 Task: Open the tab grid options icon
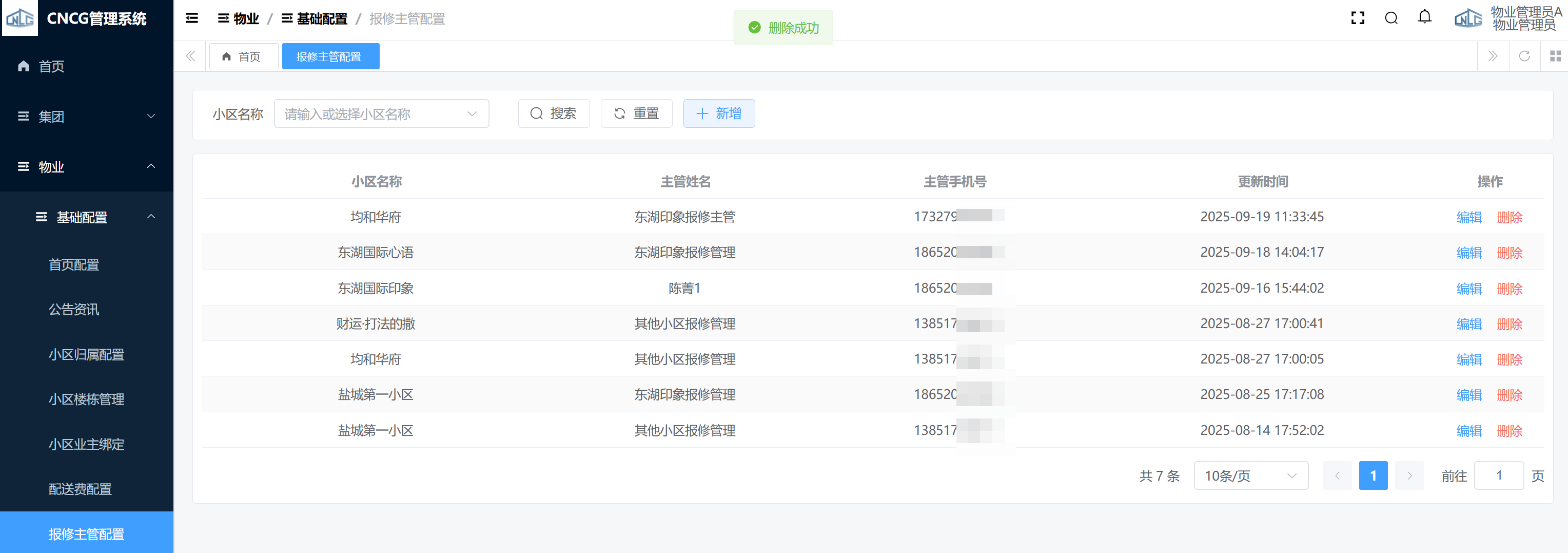coord(1555,56)
